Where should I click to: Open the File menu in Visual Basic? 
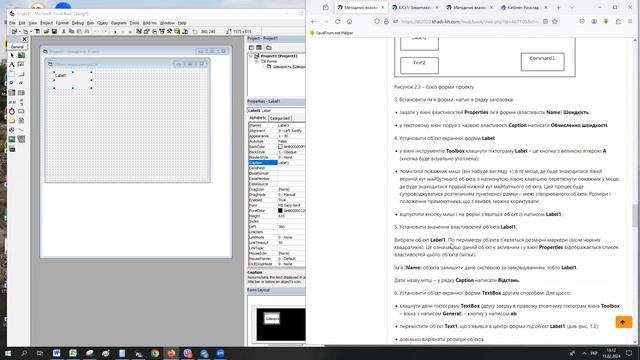12,23
